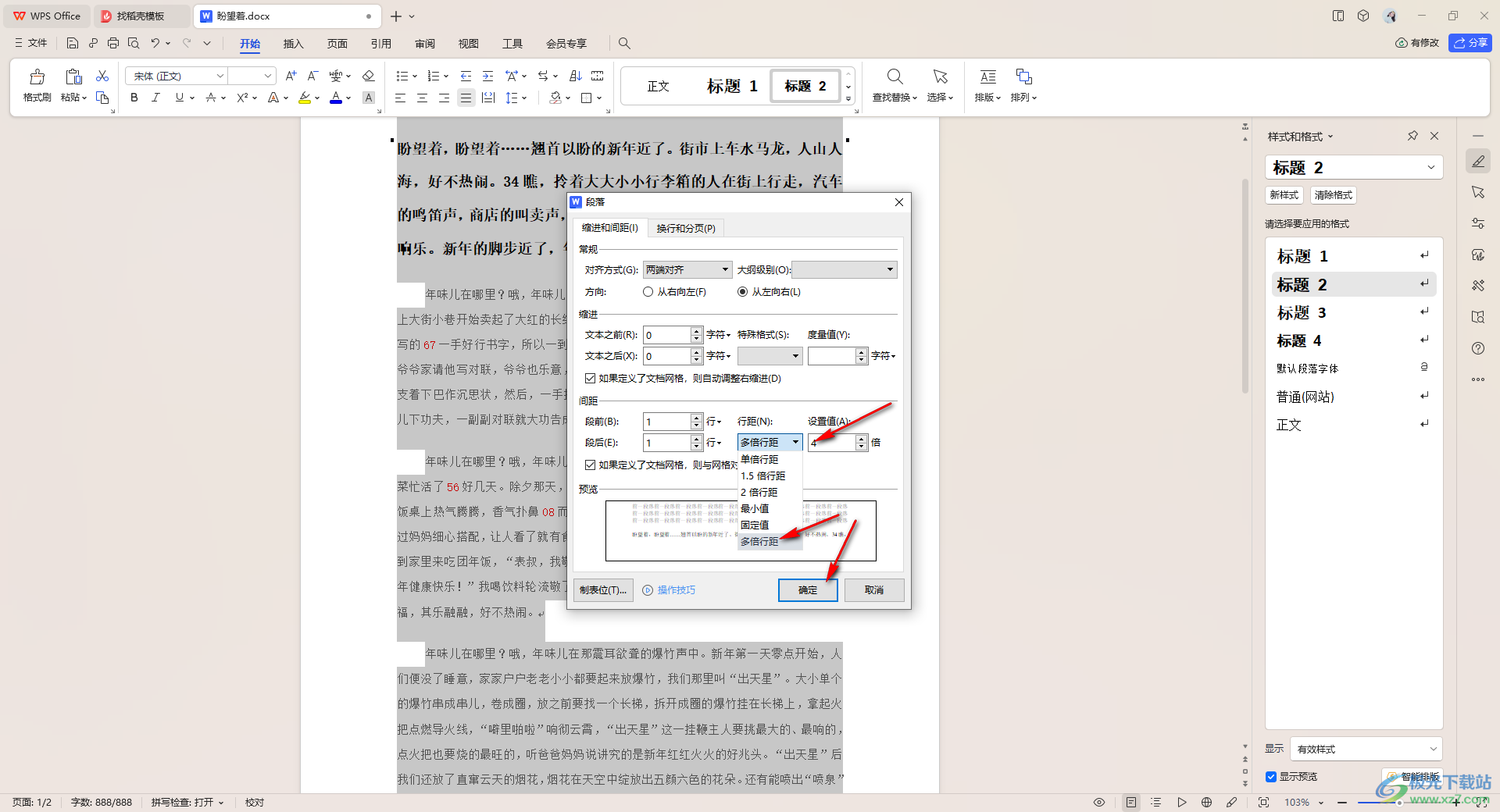Screen dimensions: 1500x812
Task: Click the Print icon
Action: [x=113, y=43]
